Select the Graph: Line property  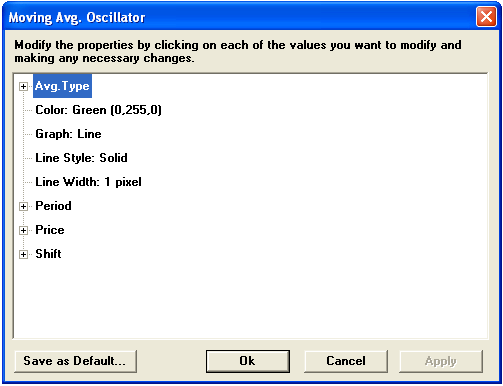tap(68, 134)
